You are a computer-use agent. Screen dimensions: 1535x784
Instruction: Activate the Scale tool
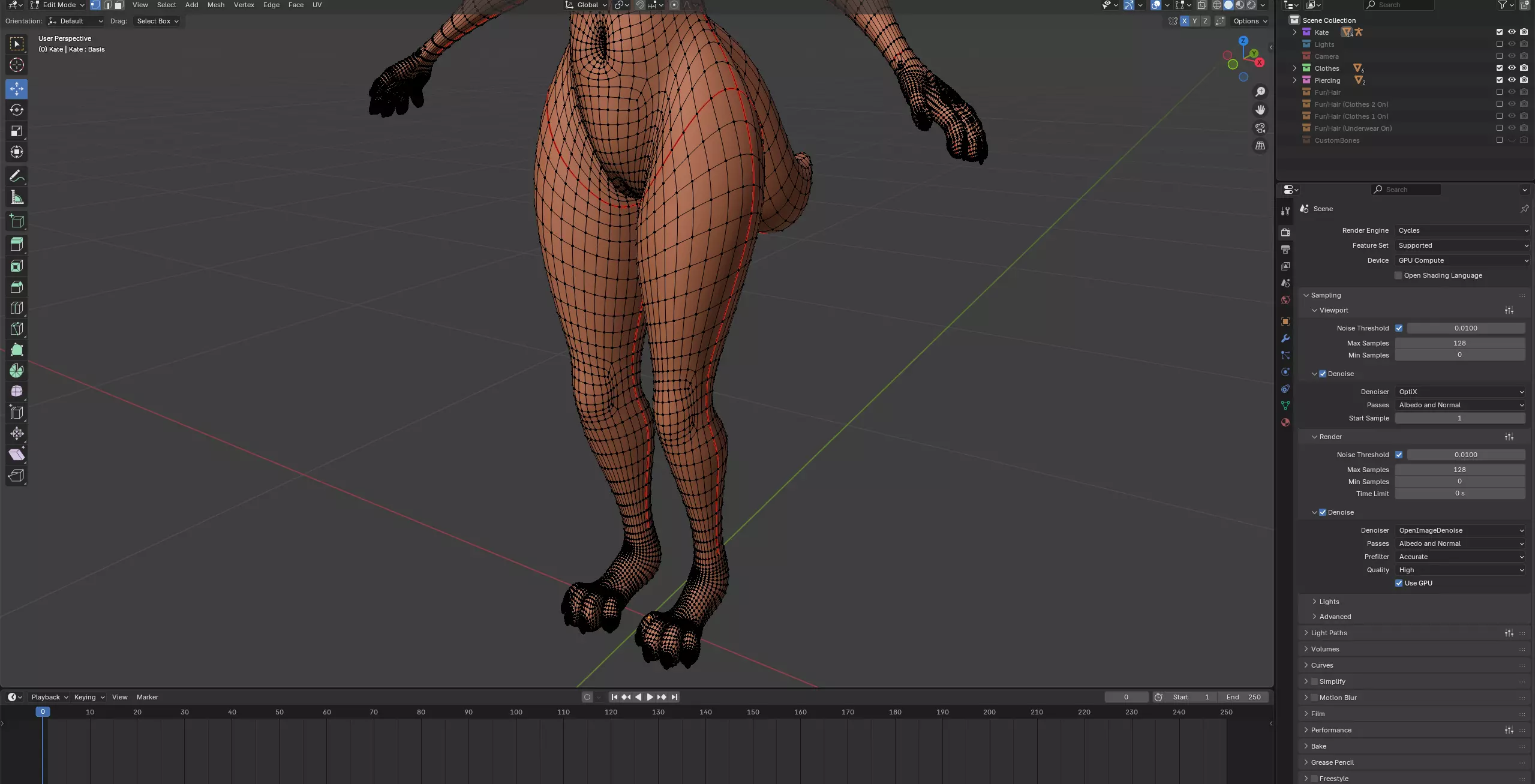click(17, 131)
